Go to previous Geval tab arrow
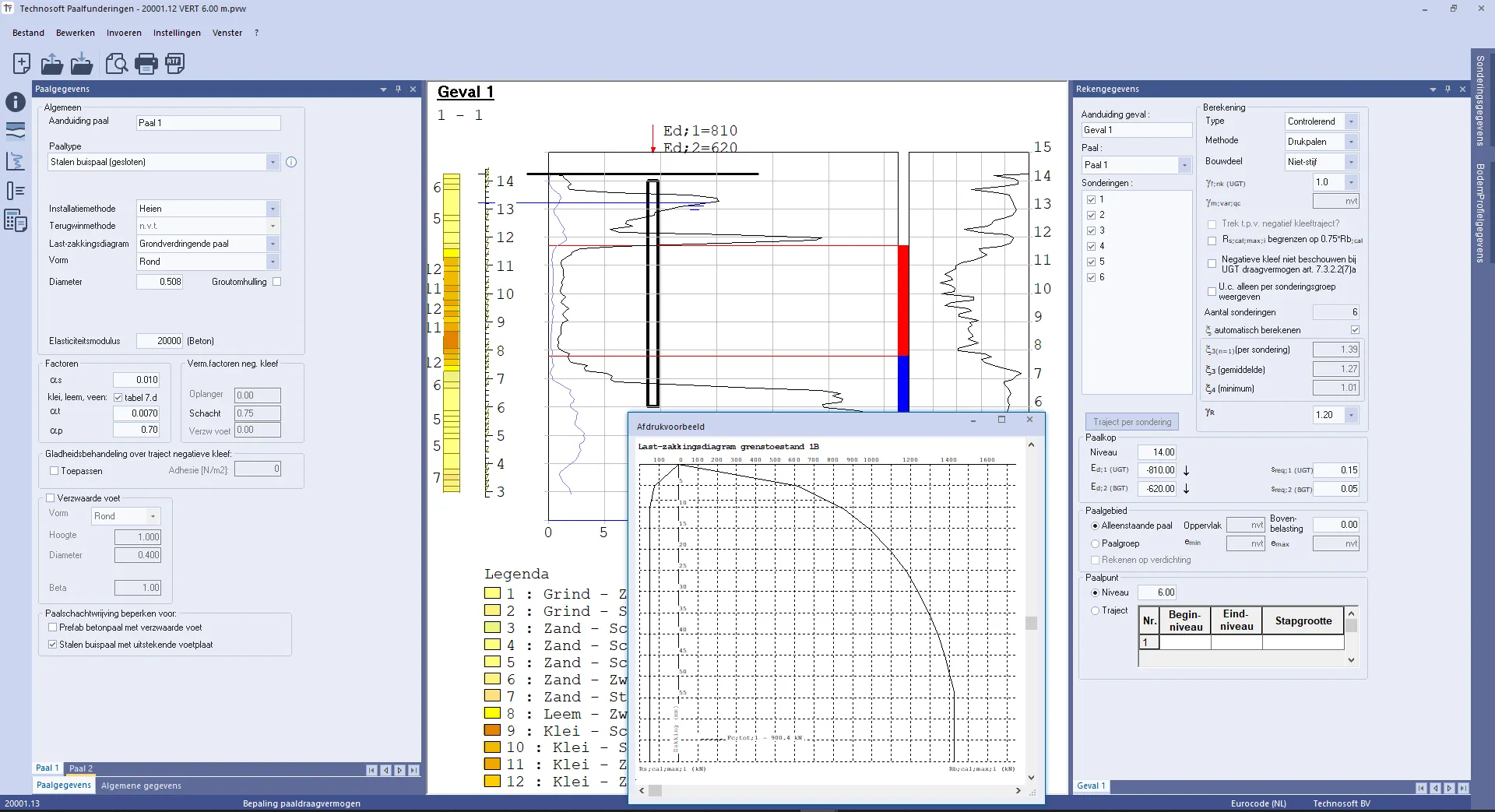1495x812 pixels. pyautogui.click(x=1435, y=788)
